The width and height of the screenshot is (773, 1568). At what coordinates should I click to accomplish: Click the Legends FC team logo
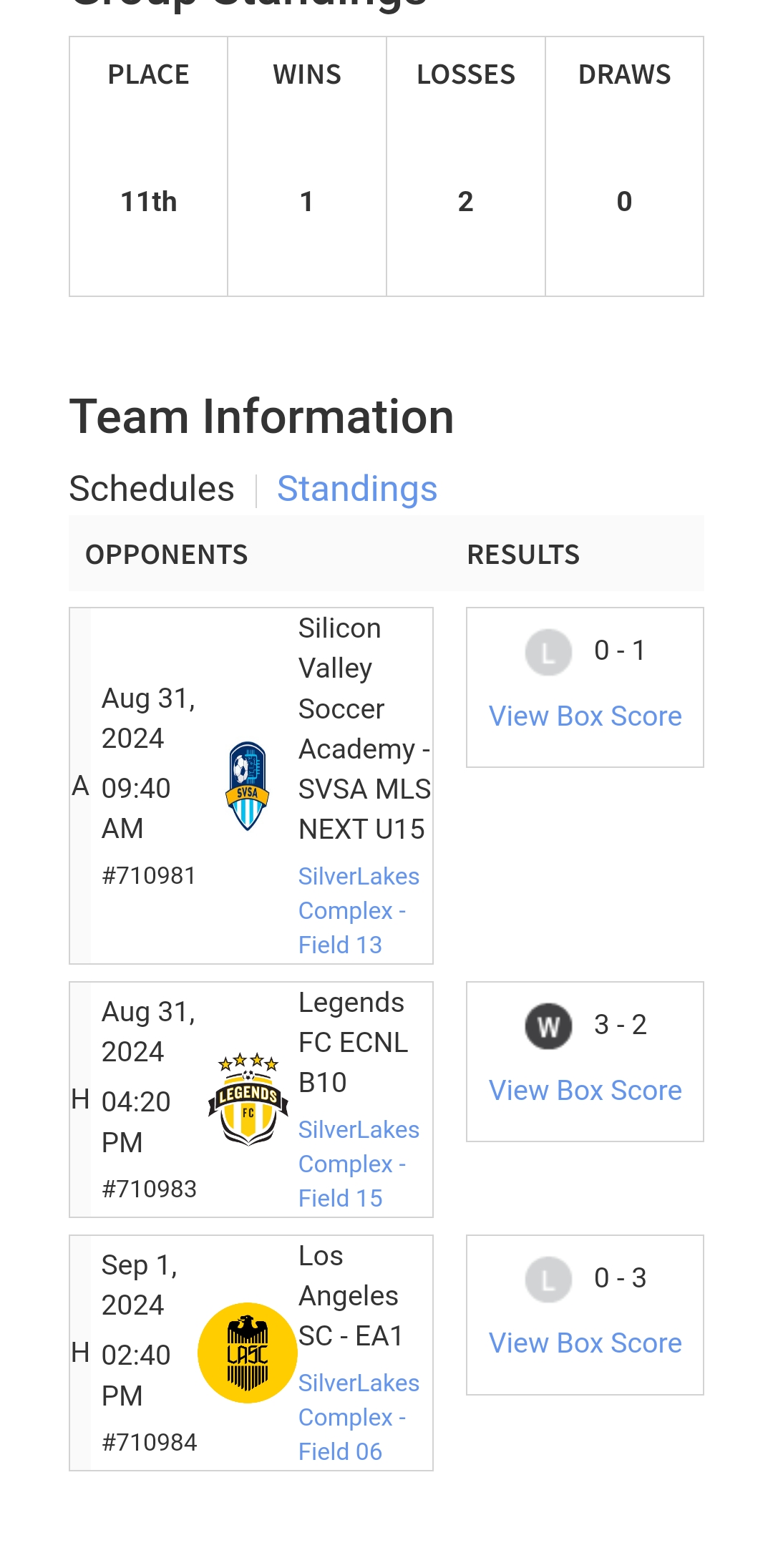click(248, 1099)
